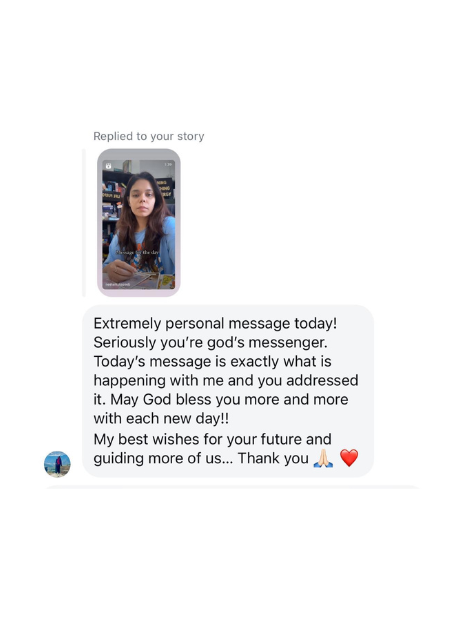Open the sender's round profile avatar
The image size is (450, 632).
[x=57, y=464]
